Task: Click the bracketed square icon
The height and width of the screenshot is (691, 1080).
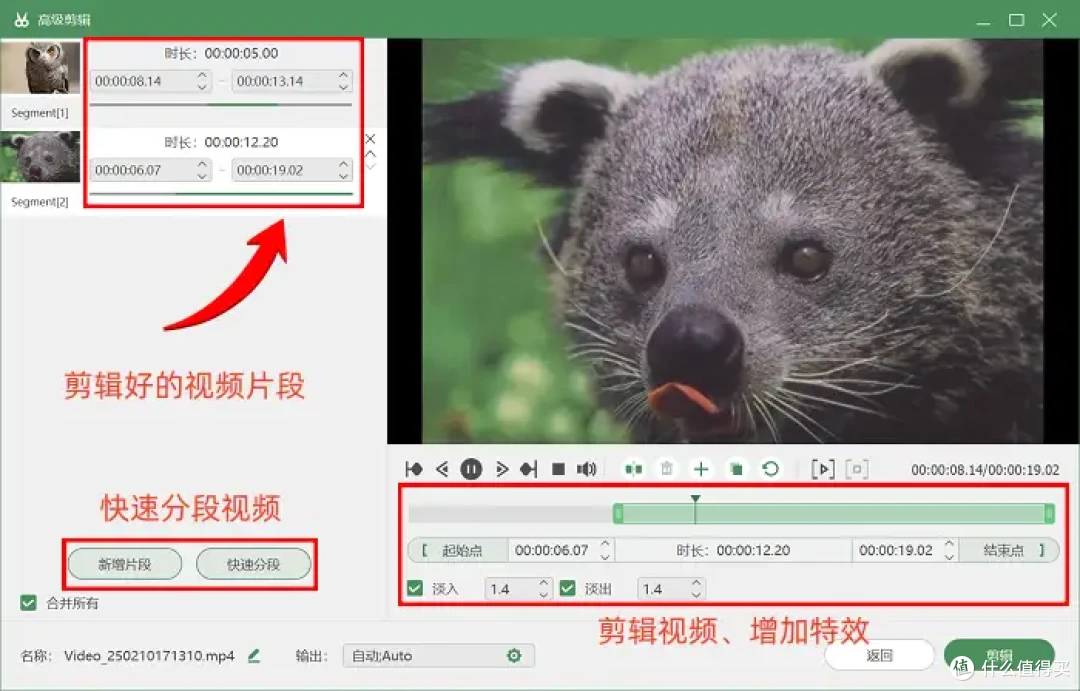Action: tap(857, 469)
